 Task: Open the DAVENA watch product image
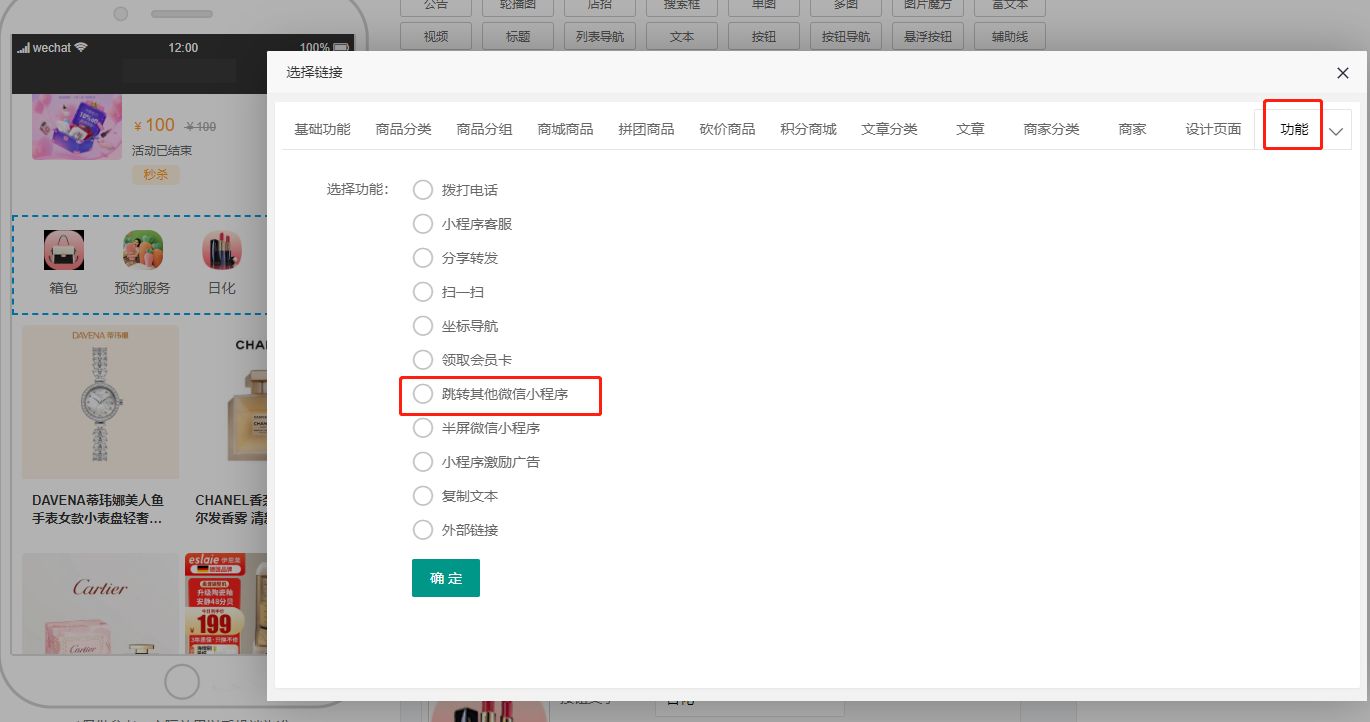tap(100, 402)
